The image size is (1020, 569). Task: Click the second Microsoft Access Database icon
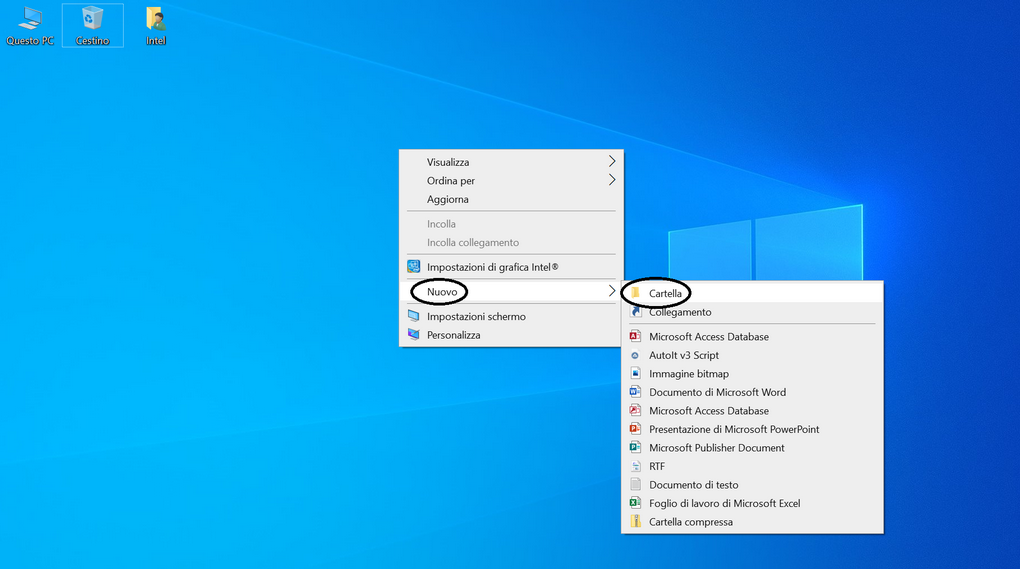click(636, 410)
